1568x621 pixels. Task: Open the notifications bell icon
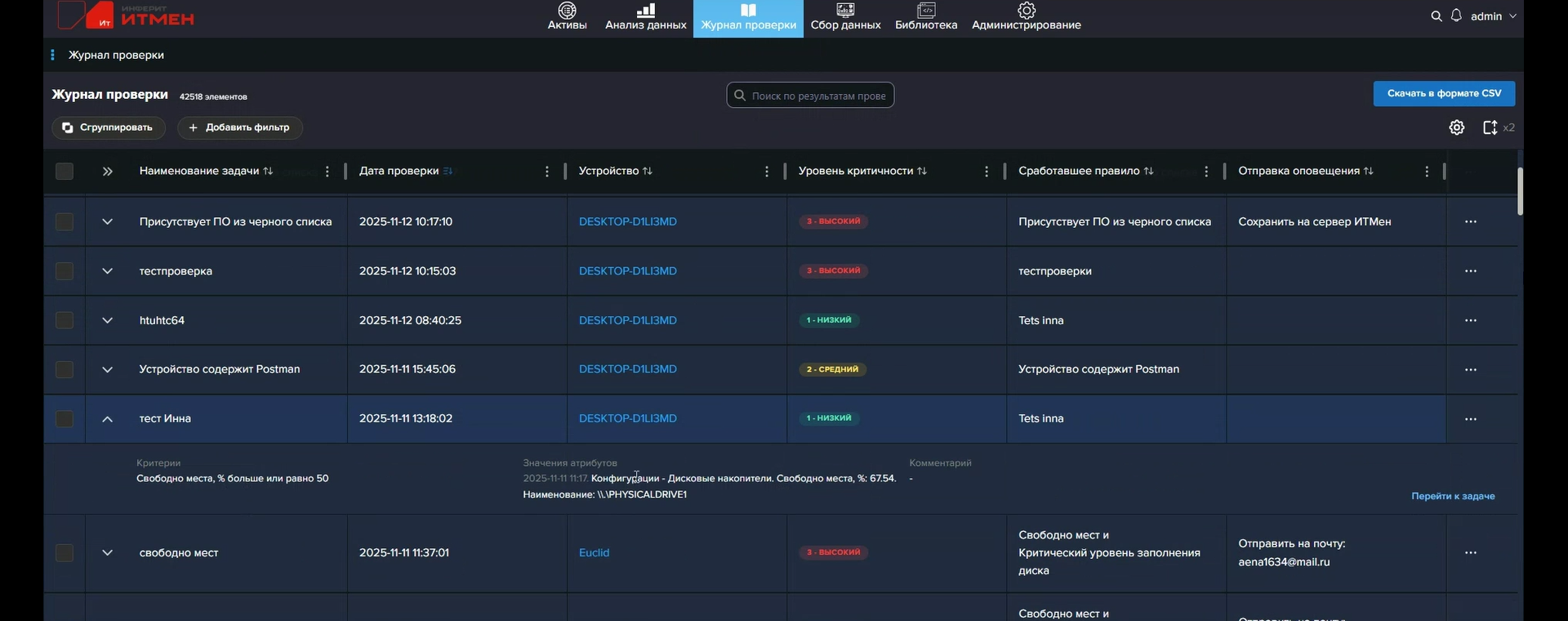coord(1456,16)
